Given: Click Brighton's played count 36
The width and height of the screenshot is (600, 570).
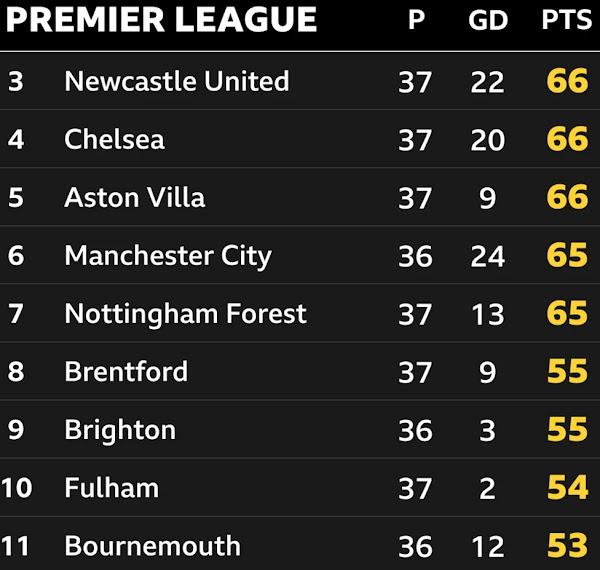Looking at the screenshot, I should click(415, 430).
